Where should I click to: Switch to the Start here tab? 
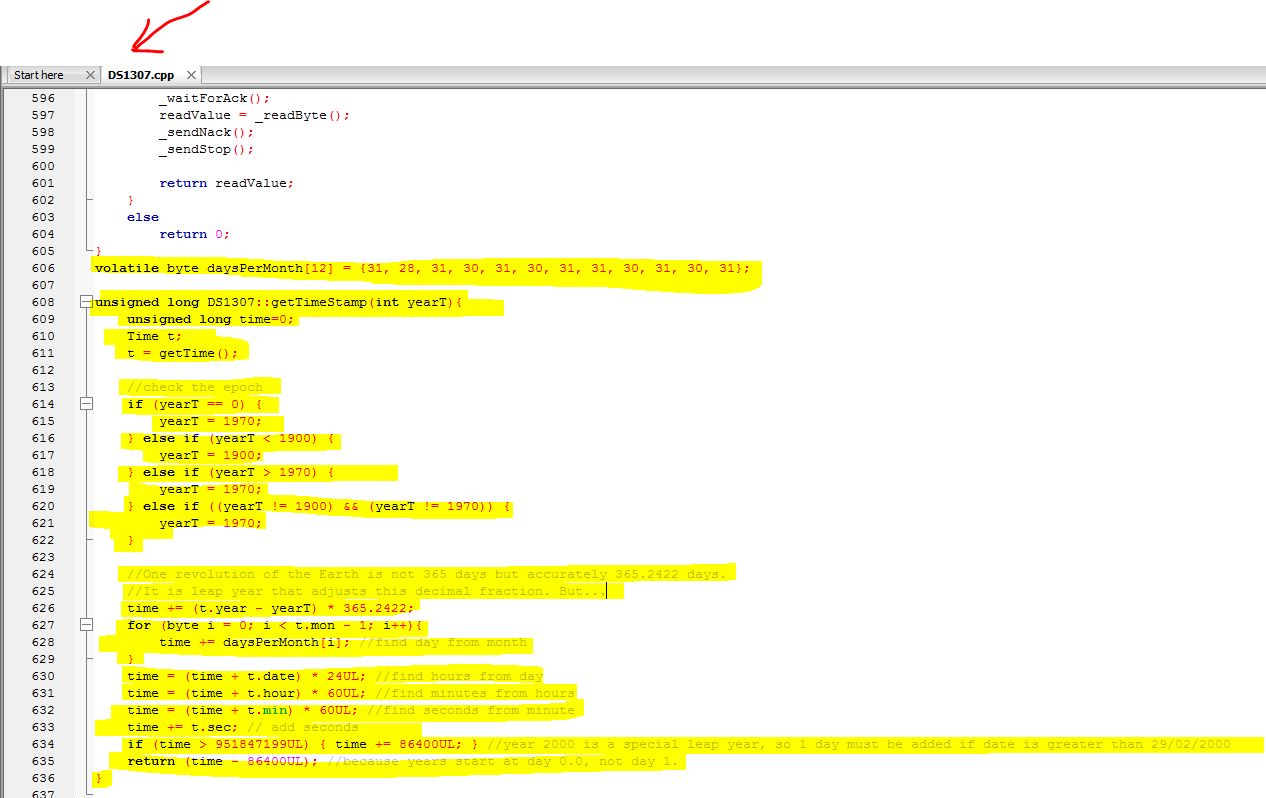point(39,75)
